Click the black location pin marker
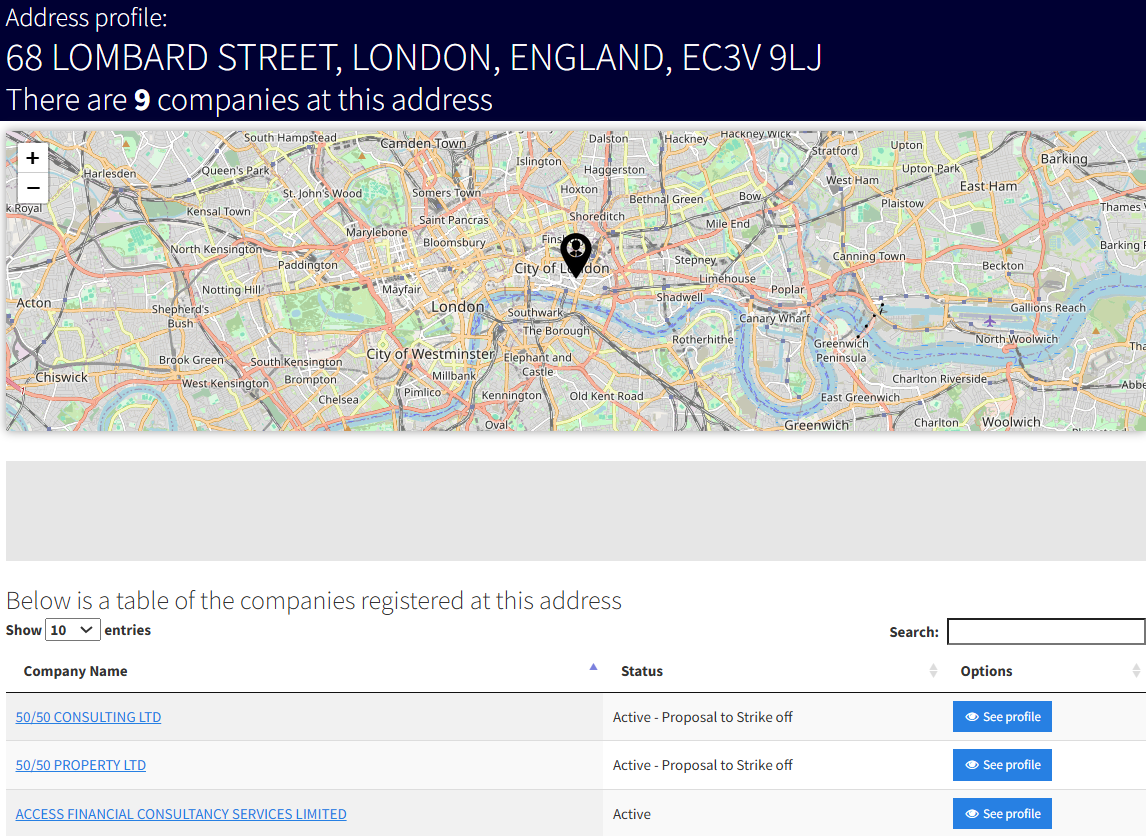The image size is (1146, 836). click(576, 252)
